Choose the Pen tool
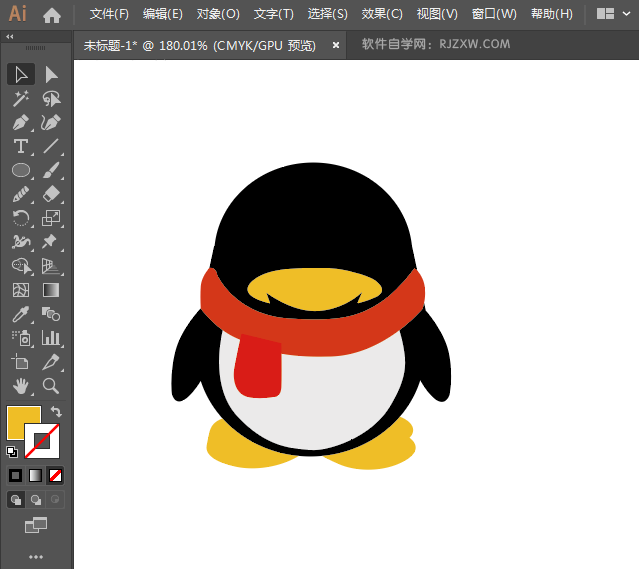This screenshot has height=569, width=639. coord(20,122)
